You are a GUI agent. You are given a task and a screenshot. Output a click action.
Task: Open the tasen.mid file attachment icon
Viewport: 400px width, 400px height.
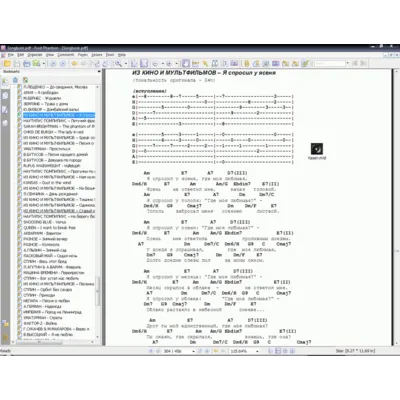coord(317,149)
